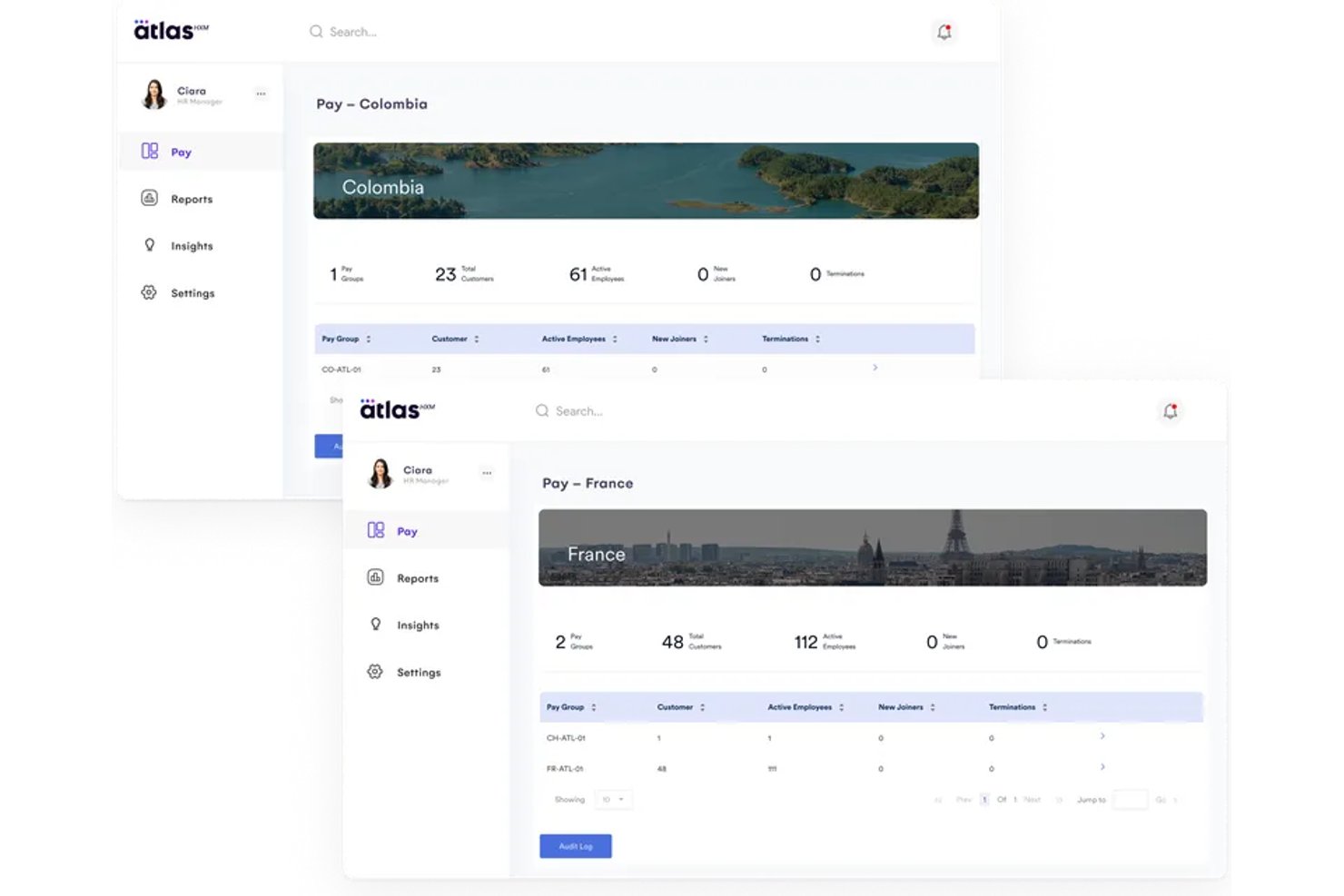Click Ciara's profile photo in the Colombia window
This screenshot has width=1344, height=896.
[154, 94]
